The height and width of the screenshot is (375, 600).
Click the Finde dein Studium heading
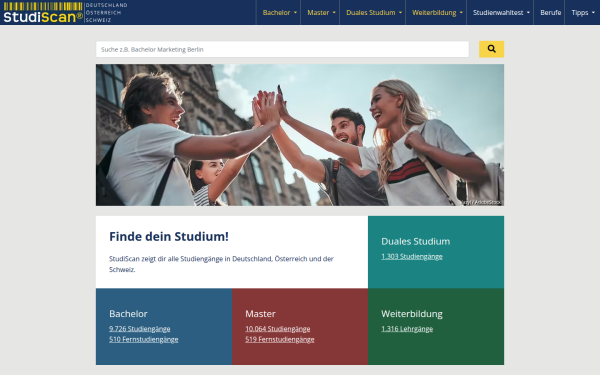[x=169, y=236]
